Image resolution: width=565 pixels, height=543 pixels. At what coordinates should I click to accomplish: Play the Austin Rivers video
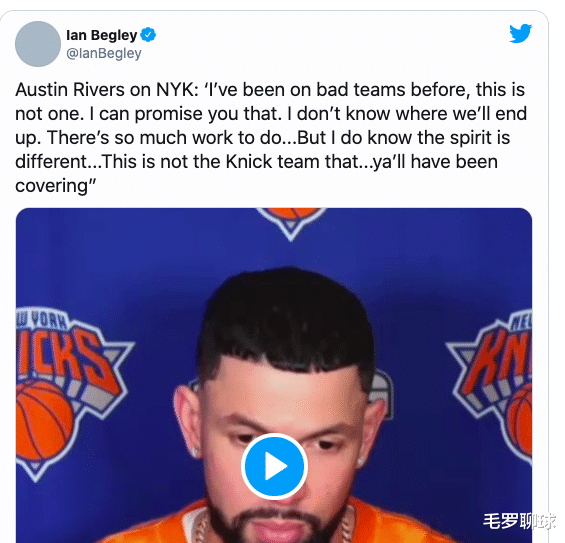(x=274, y=466)
